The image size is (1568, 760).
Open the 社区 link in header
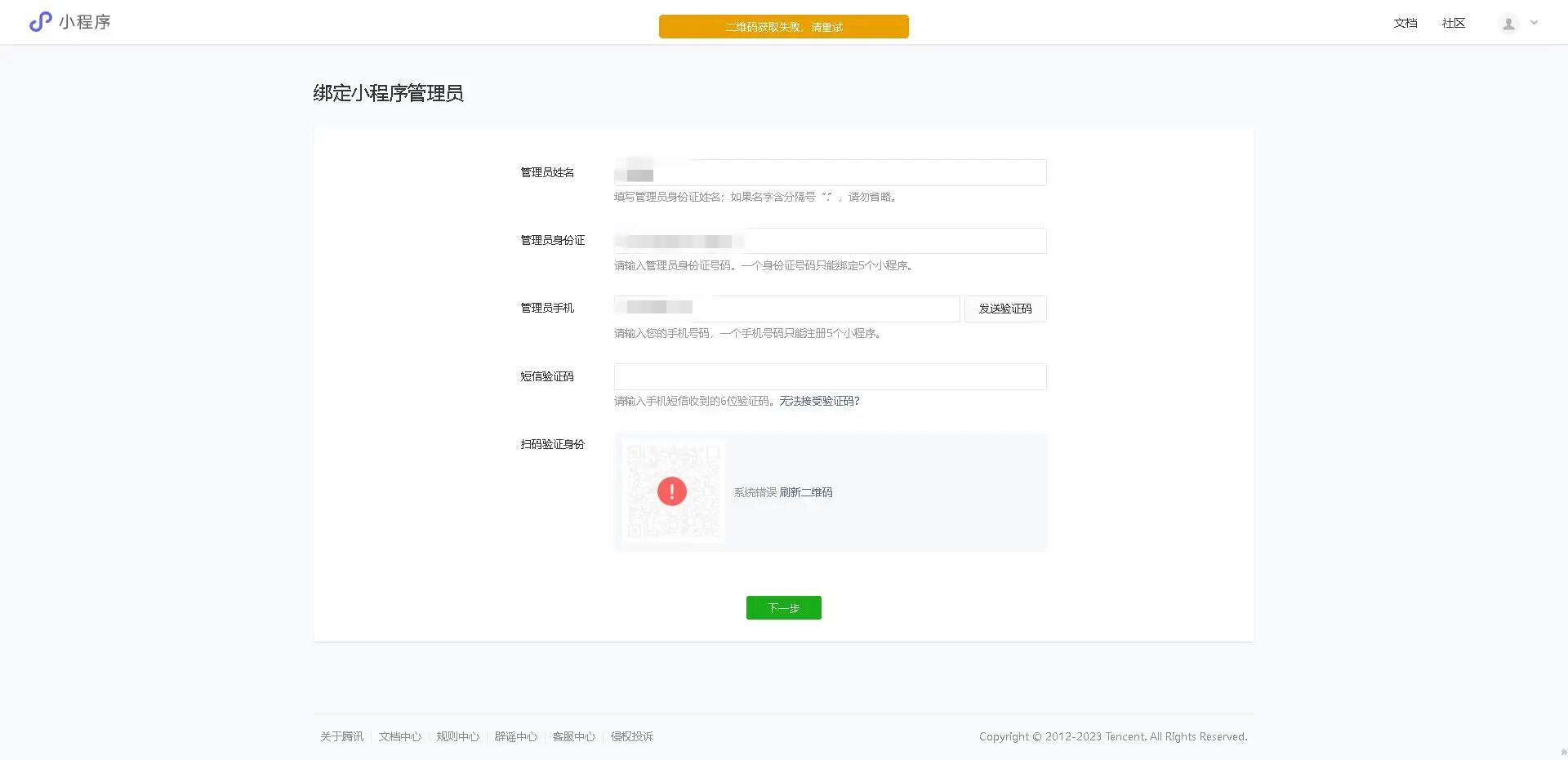(x=1454, y=23)
